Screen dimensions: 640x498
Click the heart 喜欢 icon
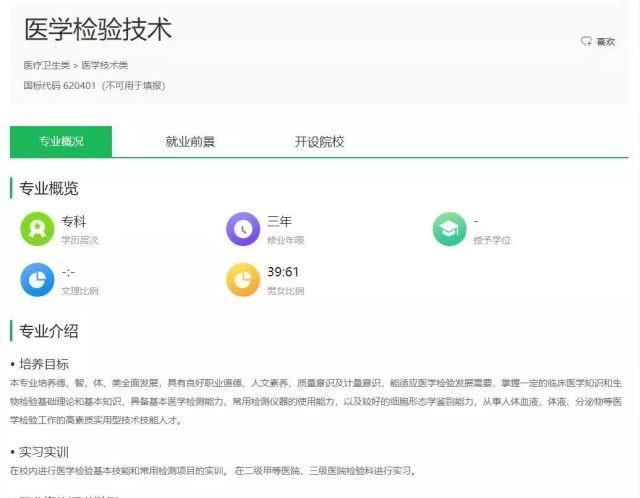tap(587, 41)
